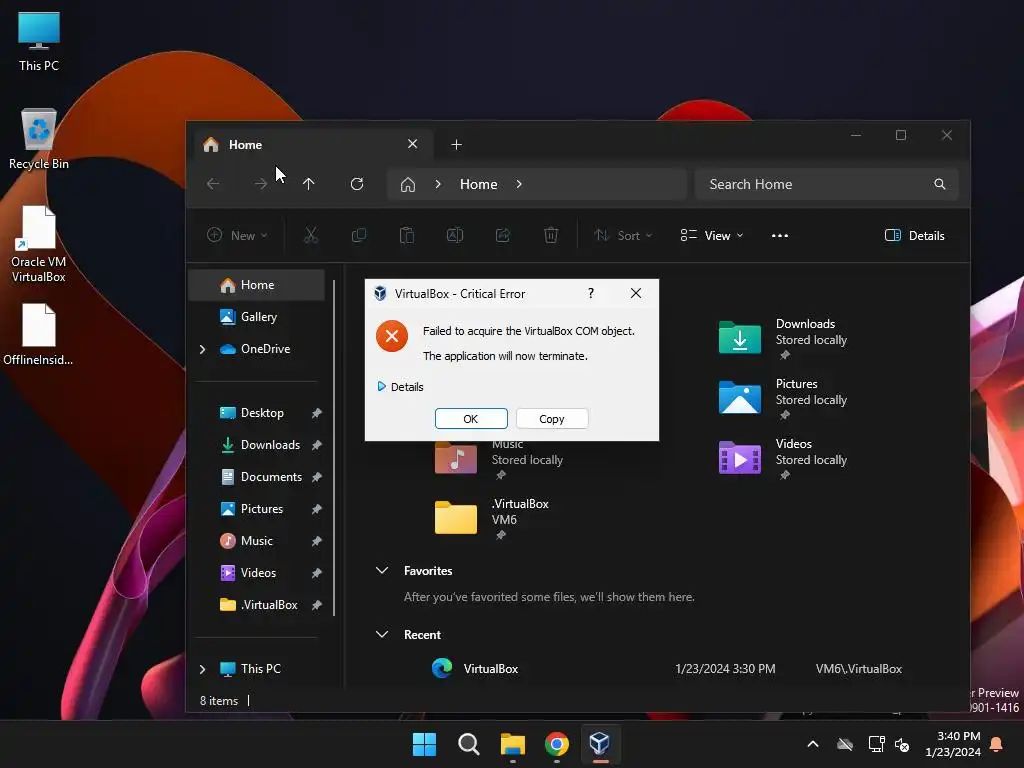Click the Search Home field
The image size is (1024, 768).
[826, 184]
